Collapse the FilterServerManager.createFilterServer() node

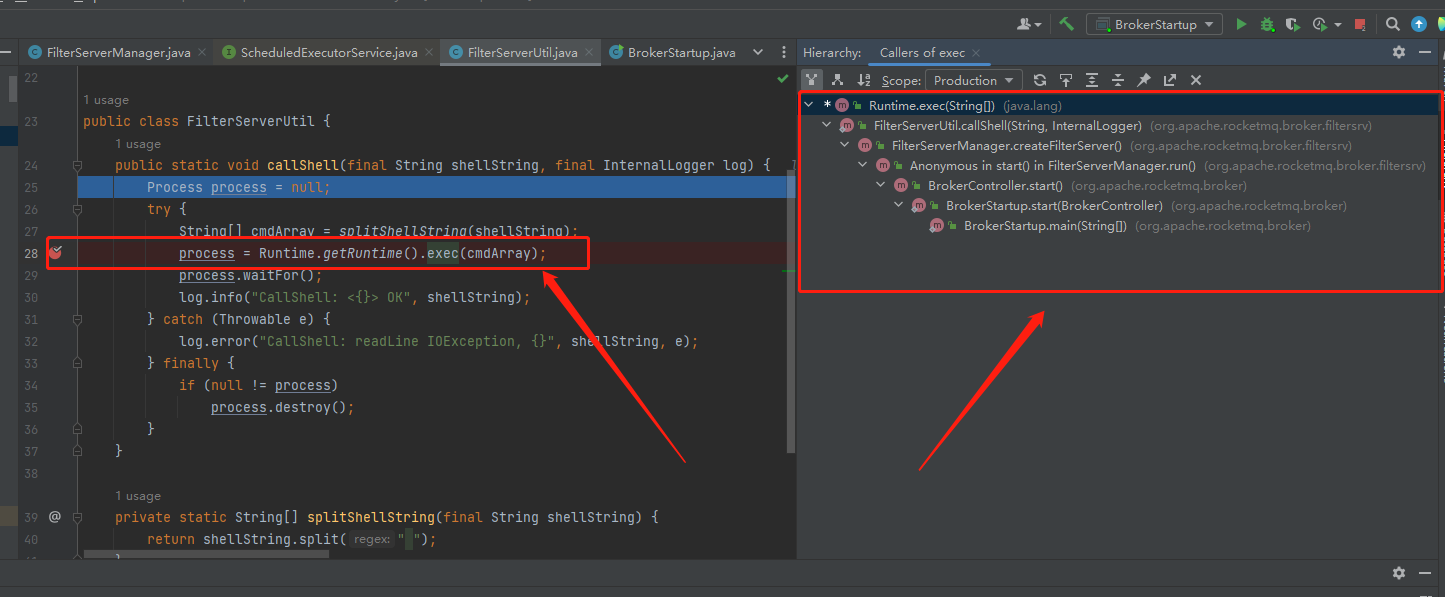point(844,145)
